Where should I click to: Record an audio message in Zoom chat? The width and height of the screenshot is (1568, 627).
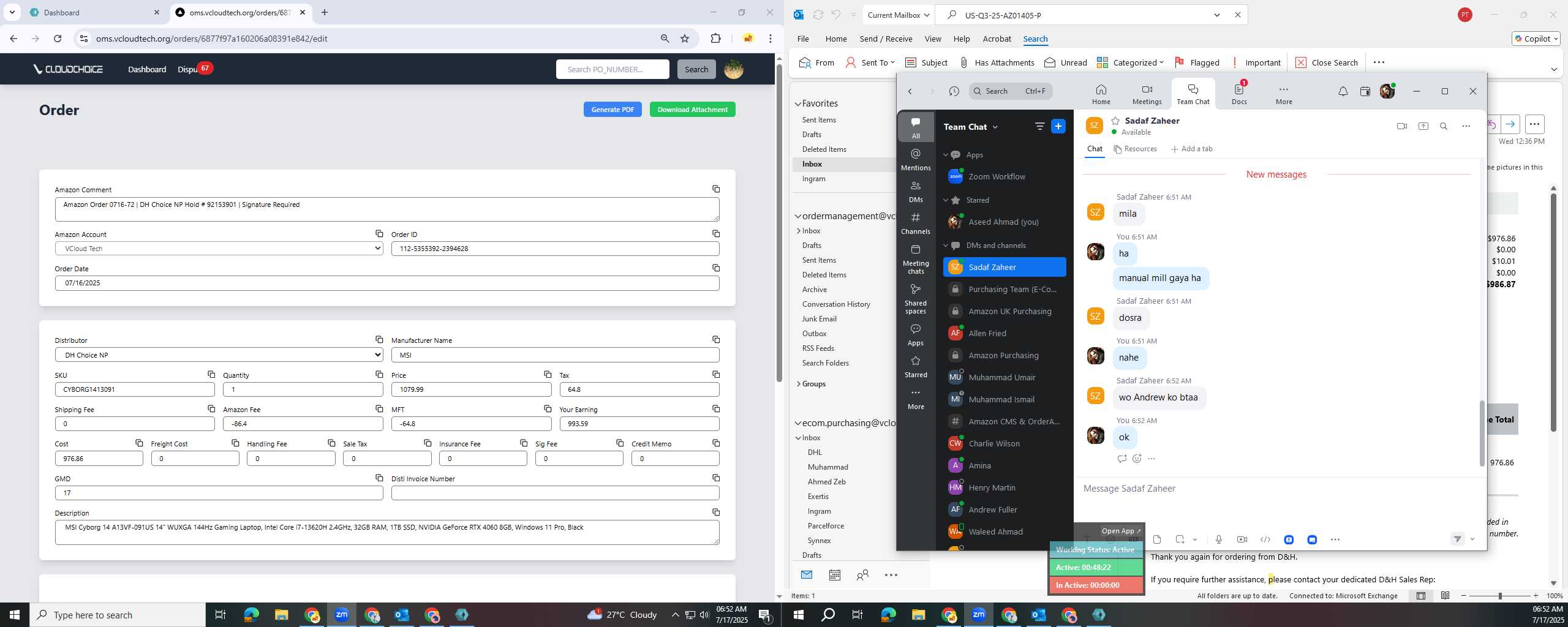pyautogui.click(x=1218, y=539)
